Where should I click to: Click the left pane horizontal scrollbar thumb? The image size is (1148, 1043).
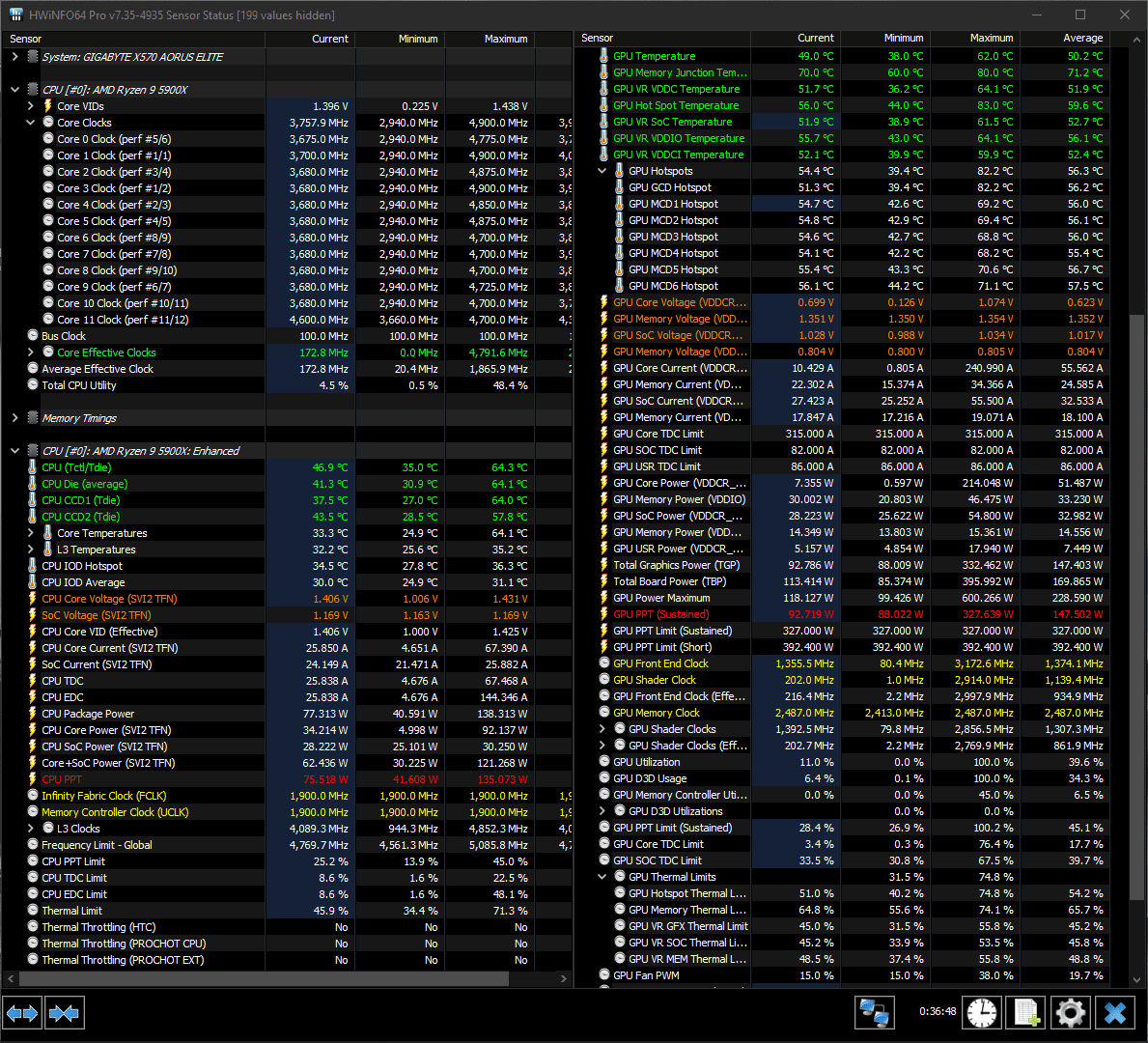(x=264, y=978)
